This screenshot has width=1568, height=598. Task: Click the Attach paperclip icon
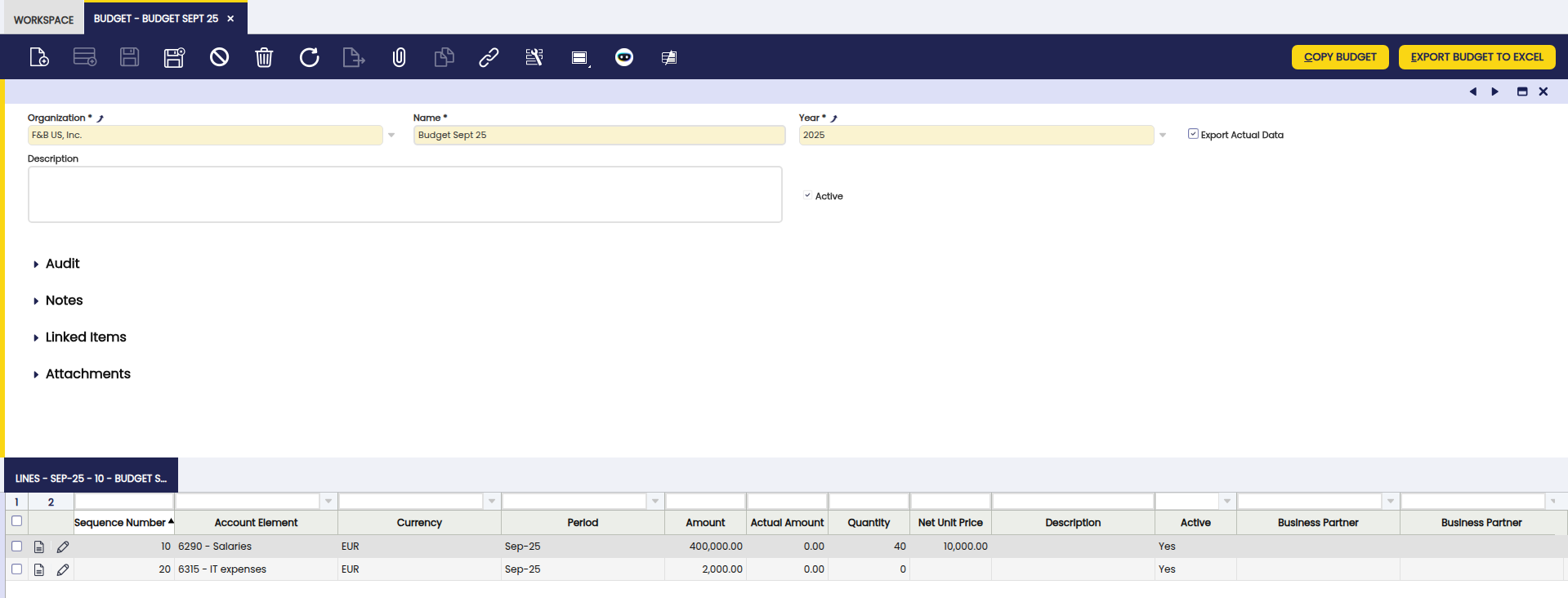click(x=399, y=57)
